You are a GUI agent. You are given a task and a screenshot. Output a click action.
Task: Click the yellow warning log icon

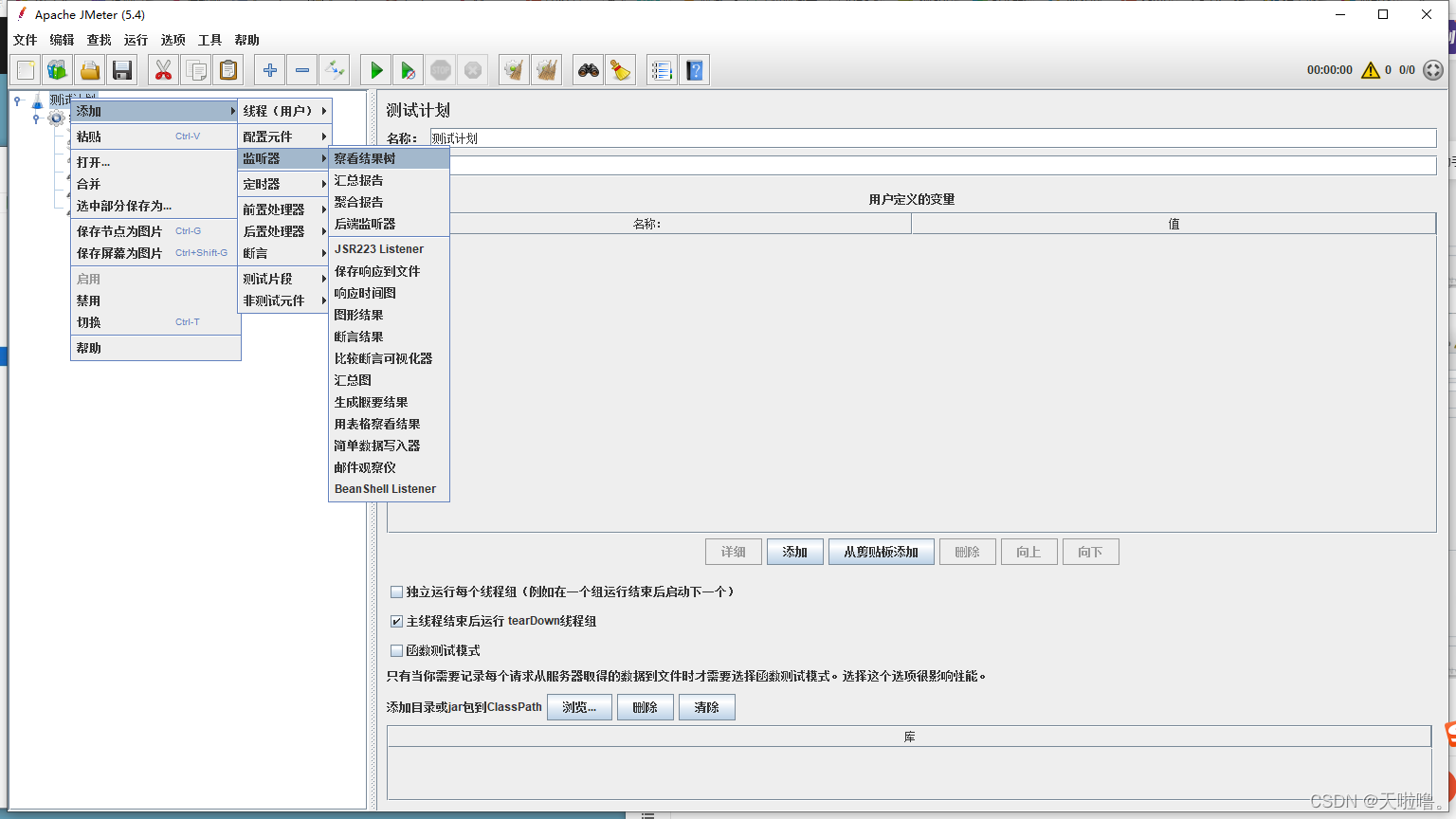(x=1371, y=70)
